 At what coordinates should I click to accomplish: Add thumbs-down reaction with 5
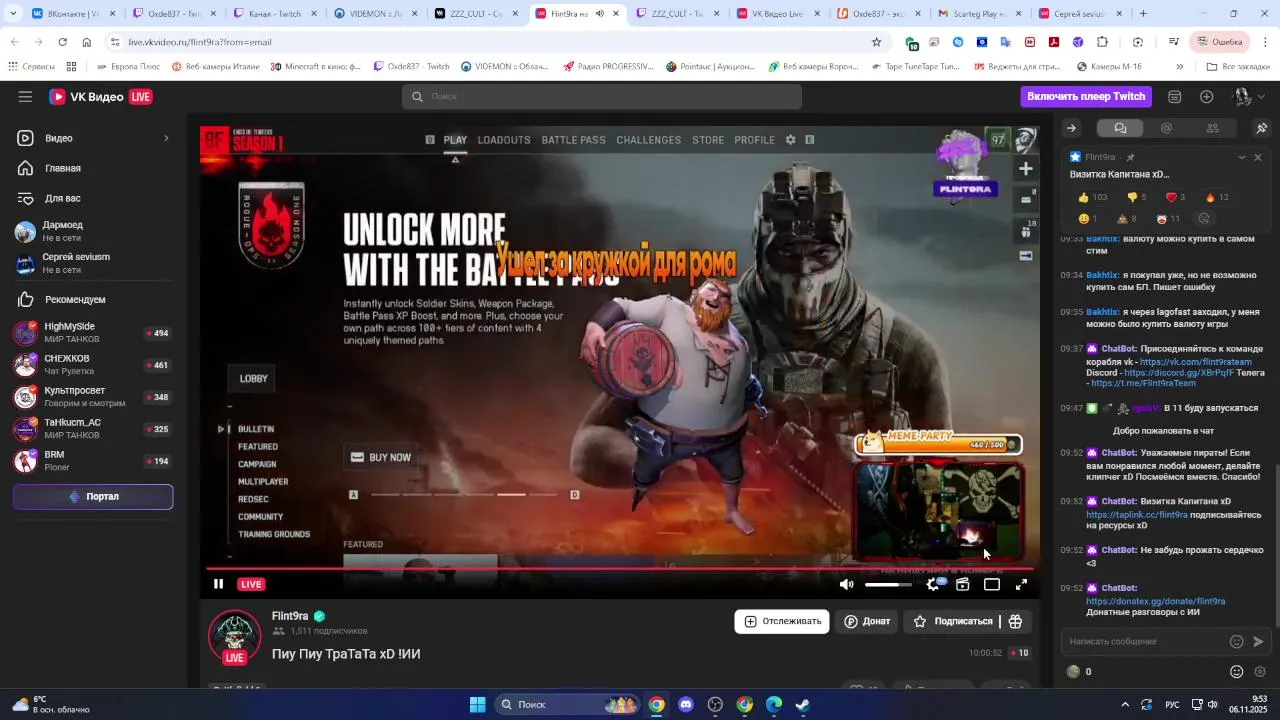[x=1136, y=197]
